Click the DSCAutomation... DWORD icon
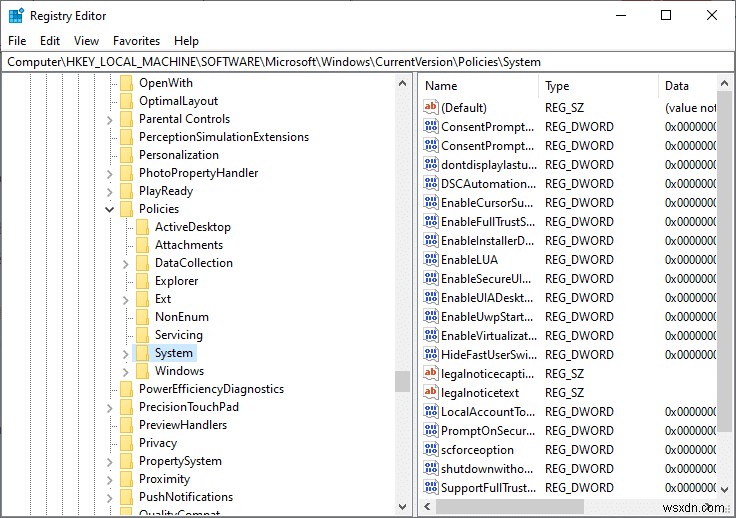The image size is (736, 518). pos(430,183)
